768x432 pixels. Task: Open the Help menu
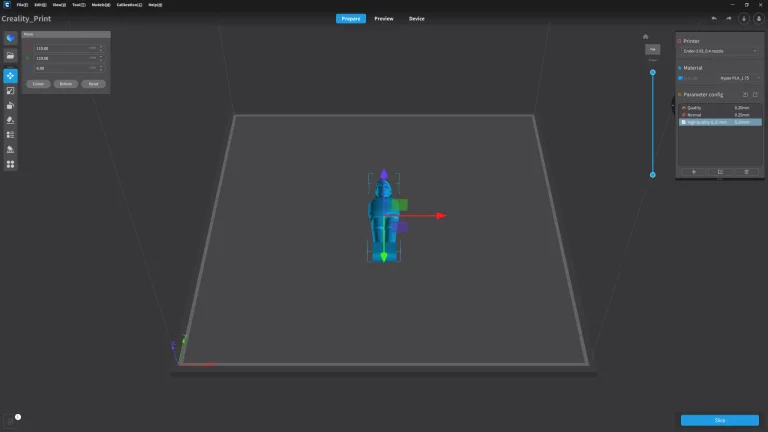155,4
